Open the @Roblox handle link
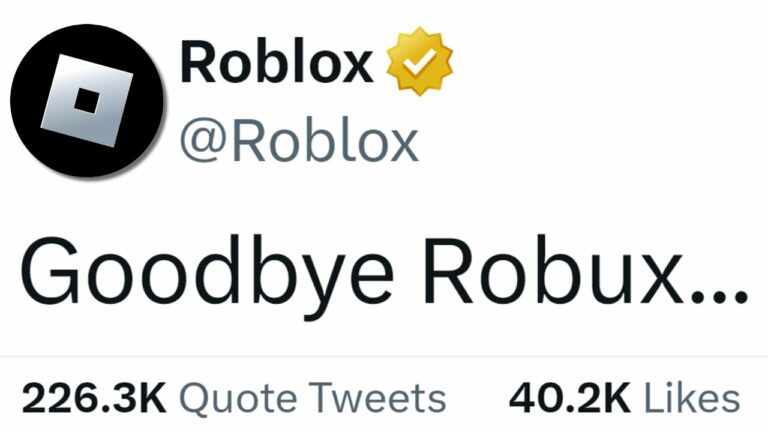This screenshot has width=768, height=432. click(x=299, y=141)
